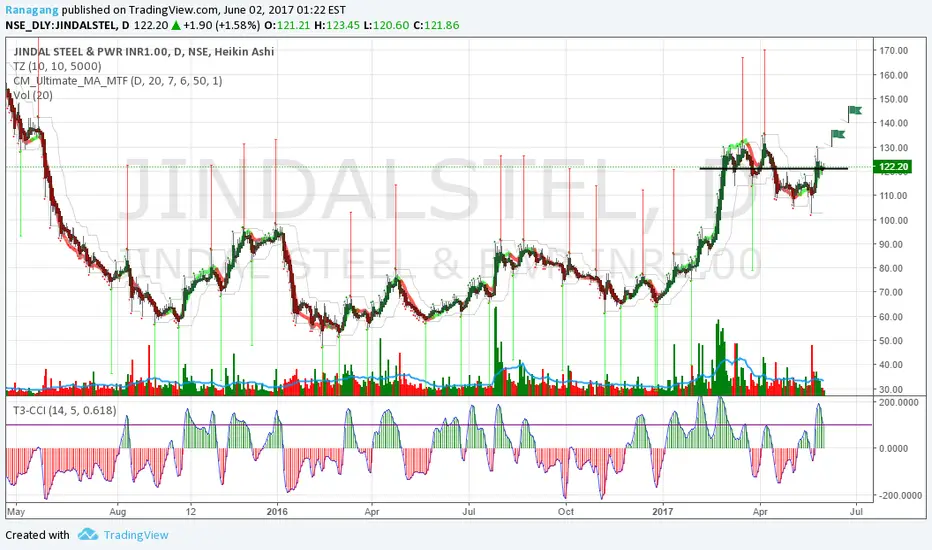This screenshot has height=550, width=932.
Task: Click the 'O:121.21' open value
Action: point(287,25)
